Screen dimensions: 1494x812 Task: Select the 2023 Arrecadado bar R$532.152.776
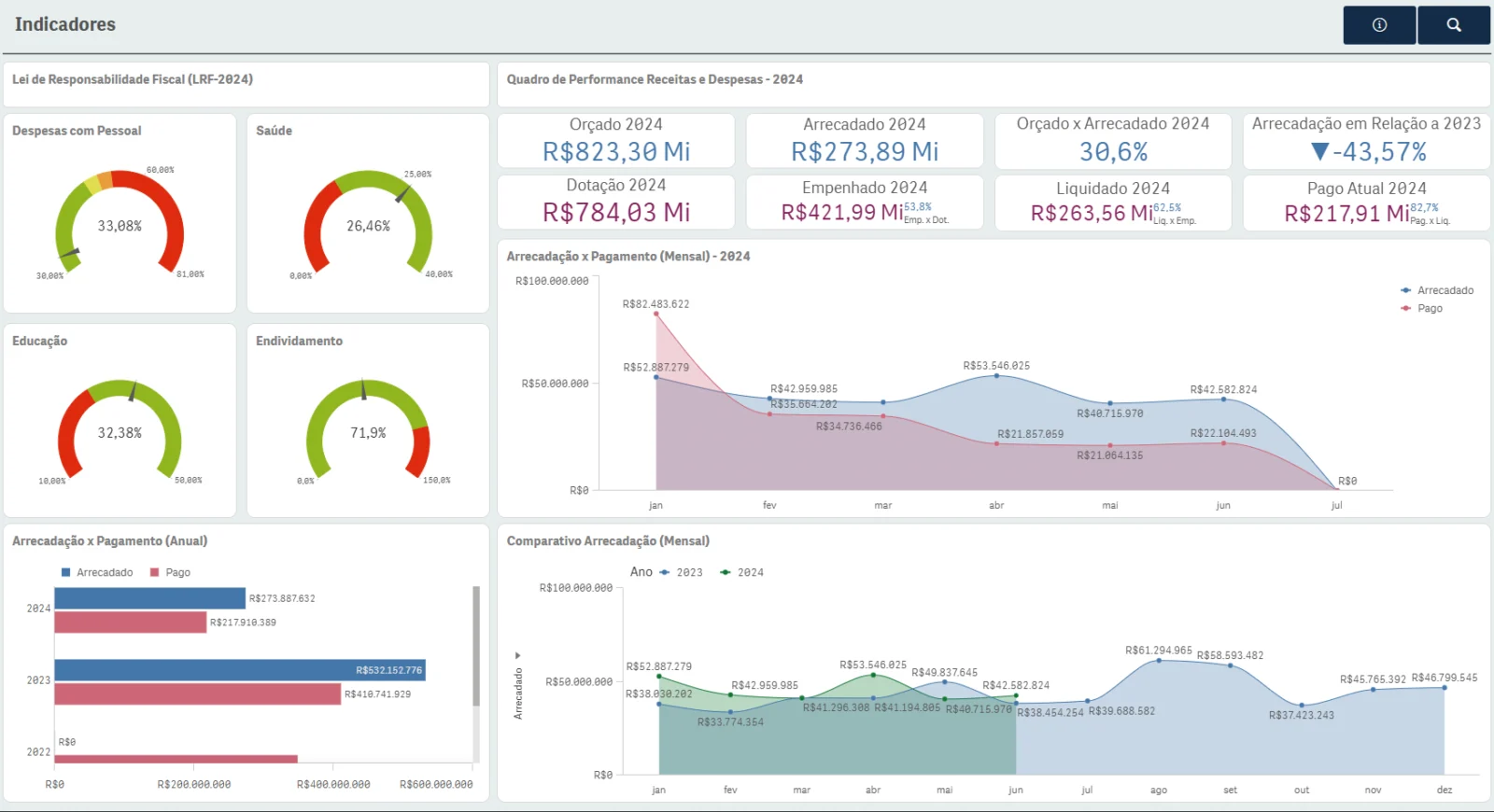point(240,670)
